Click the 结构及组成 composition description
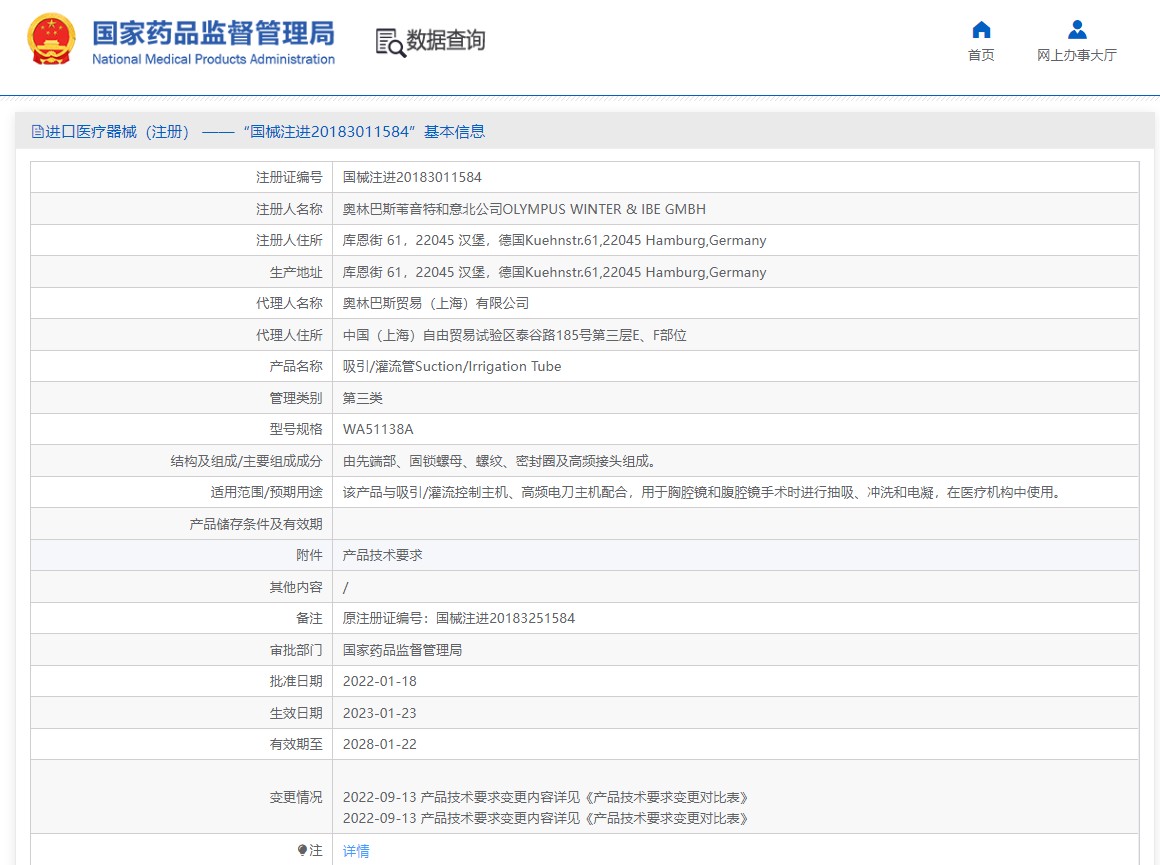The height and width of the screenshot is (865, 1160). coord(499,461)
